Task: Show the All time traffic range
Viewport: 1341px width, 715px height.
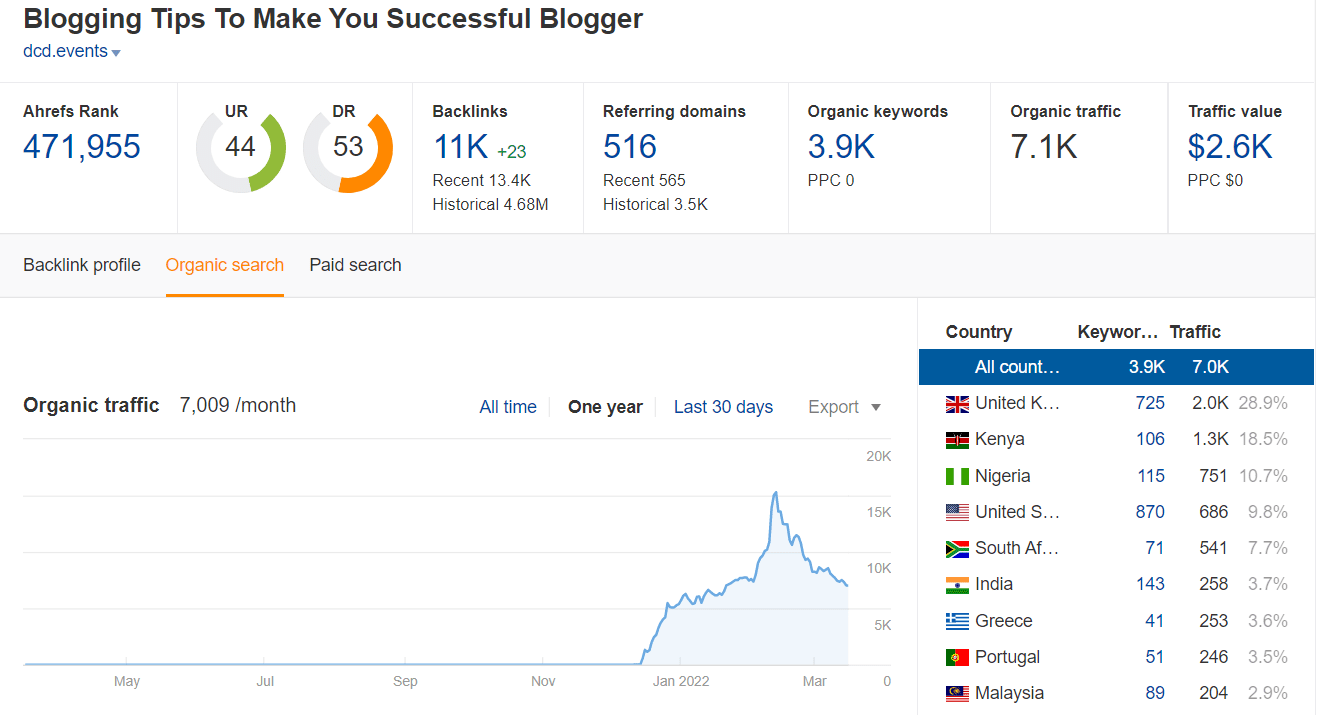Action: 508,407
